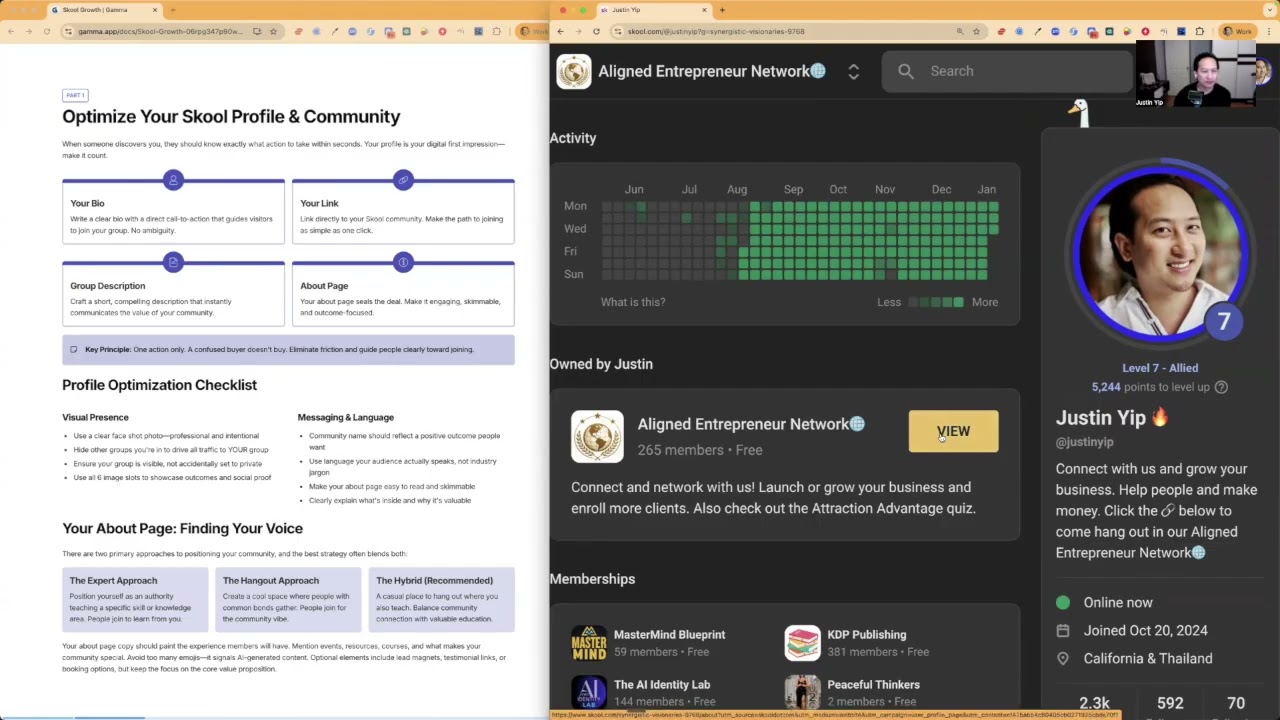Click the level 7 badge on profile photo

click(x=1223, y=322)
